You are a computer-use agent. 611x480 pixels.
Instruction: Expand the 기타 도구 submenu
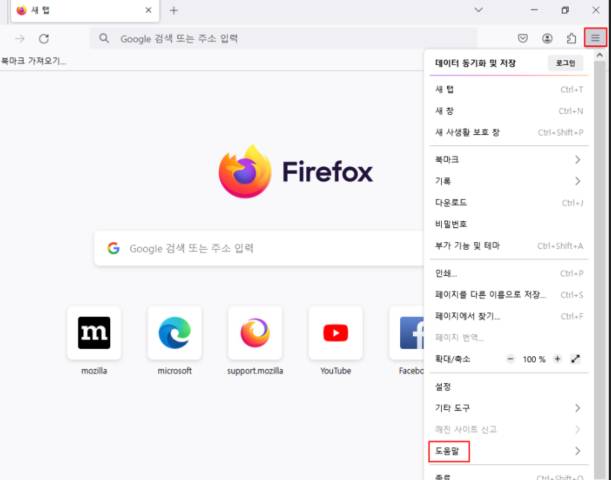(509, 408)
